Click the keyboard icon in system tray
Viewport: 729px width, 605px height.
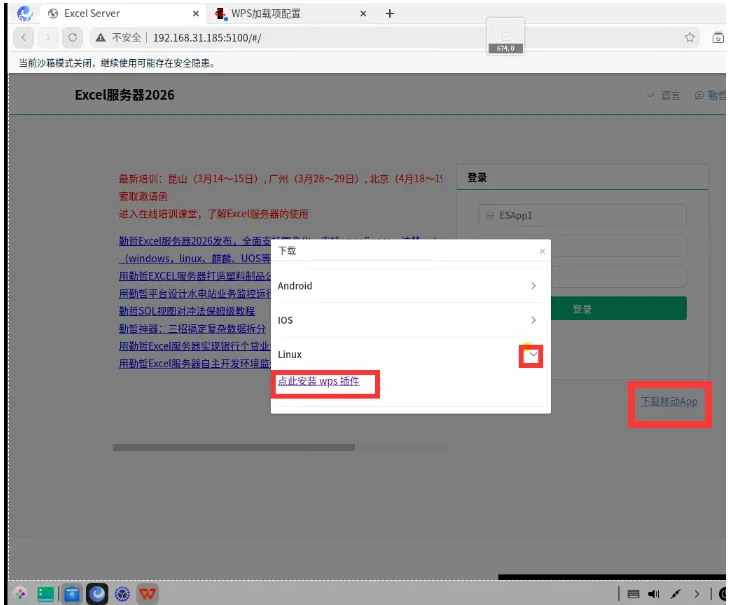(633, 594)
